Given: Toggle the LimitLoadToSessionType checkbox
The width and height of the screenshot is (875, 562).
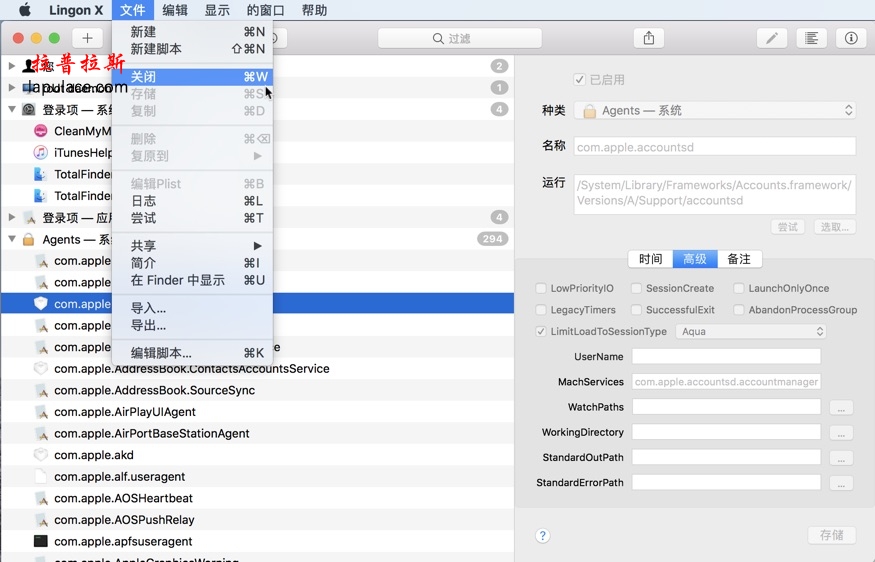Looking at the screenshot, I should pos(541,331).
